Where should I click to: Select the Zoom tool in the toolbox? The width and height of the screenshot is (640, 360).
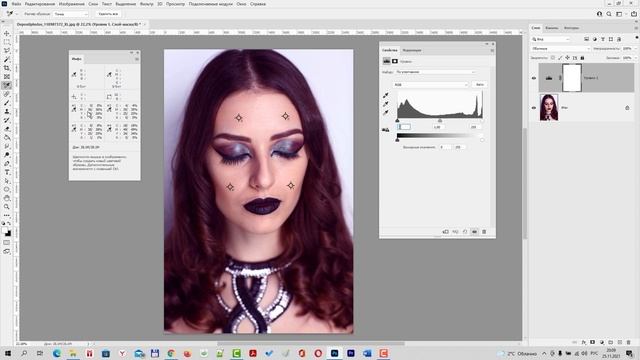coord(7,207)
